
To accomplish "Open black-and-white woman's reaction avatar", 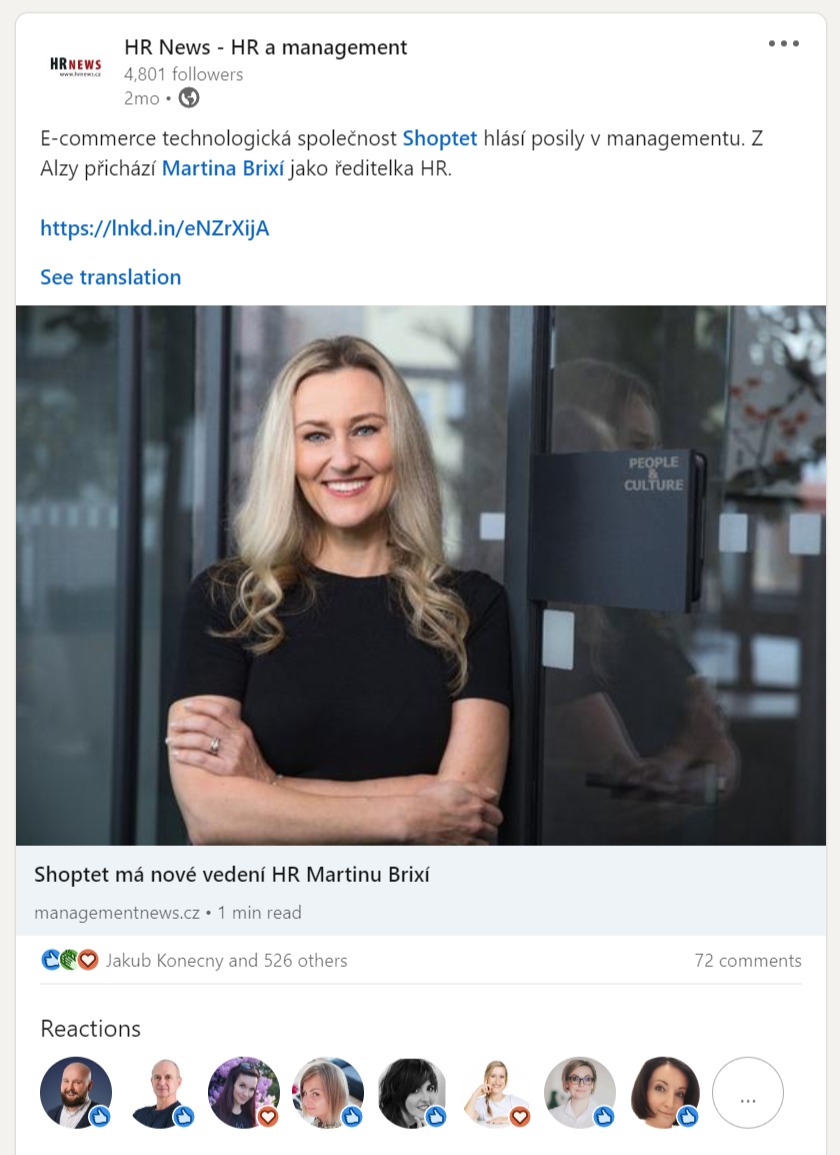I will click(412, 1092).
